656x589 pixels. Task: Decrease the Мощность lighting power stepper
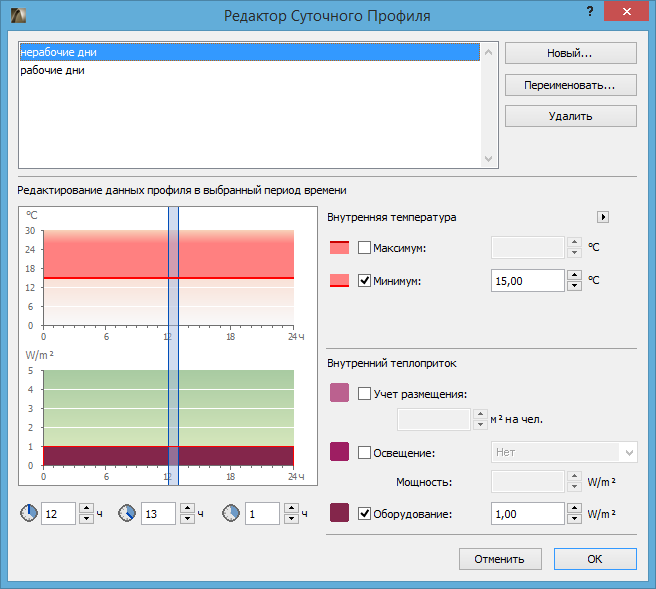pos(574,487)
